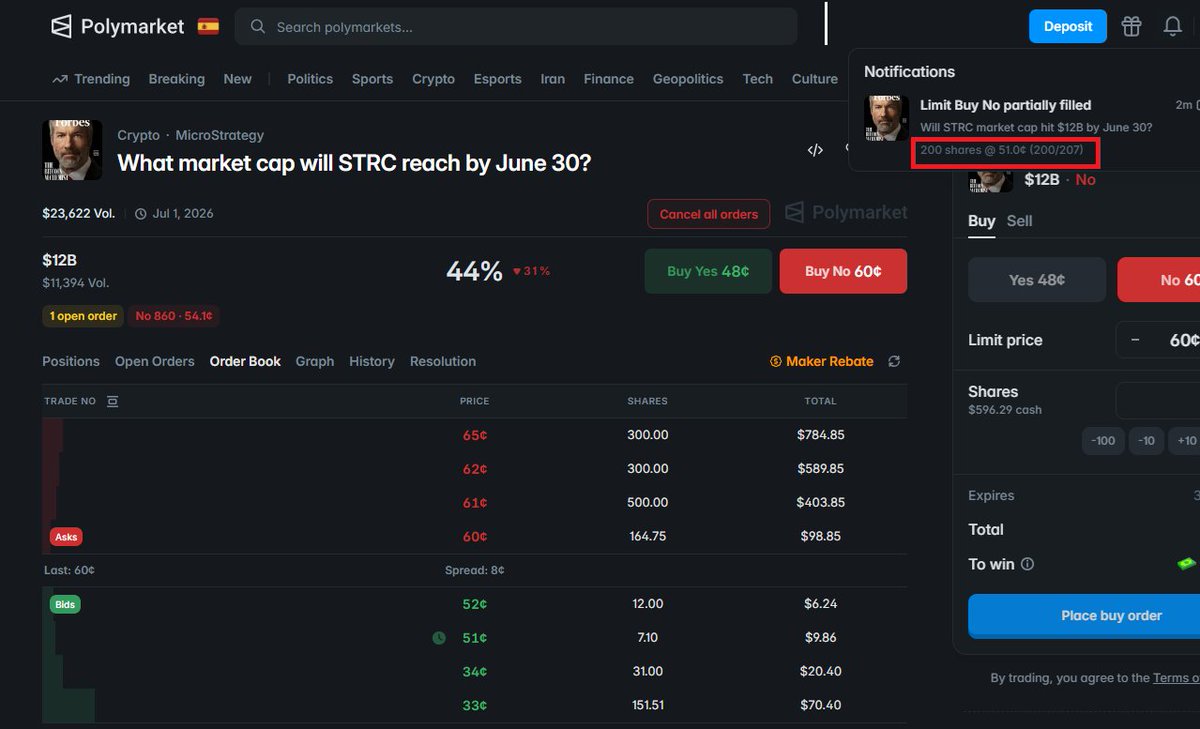Image resolution: width=1200 pixels, height=729 pixels.
Task: Open the Culture category
Action: pos(815,79)
